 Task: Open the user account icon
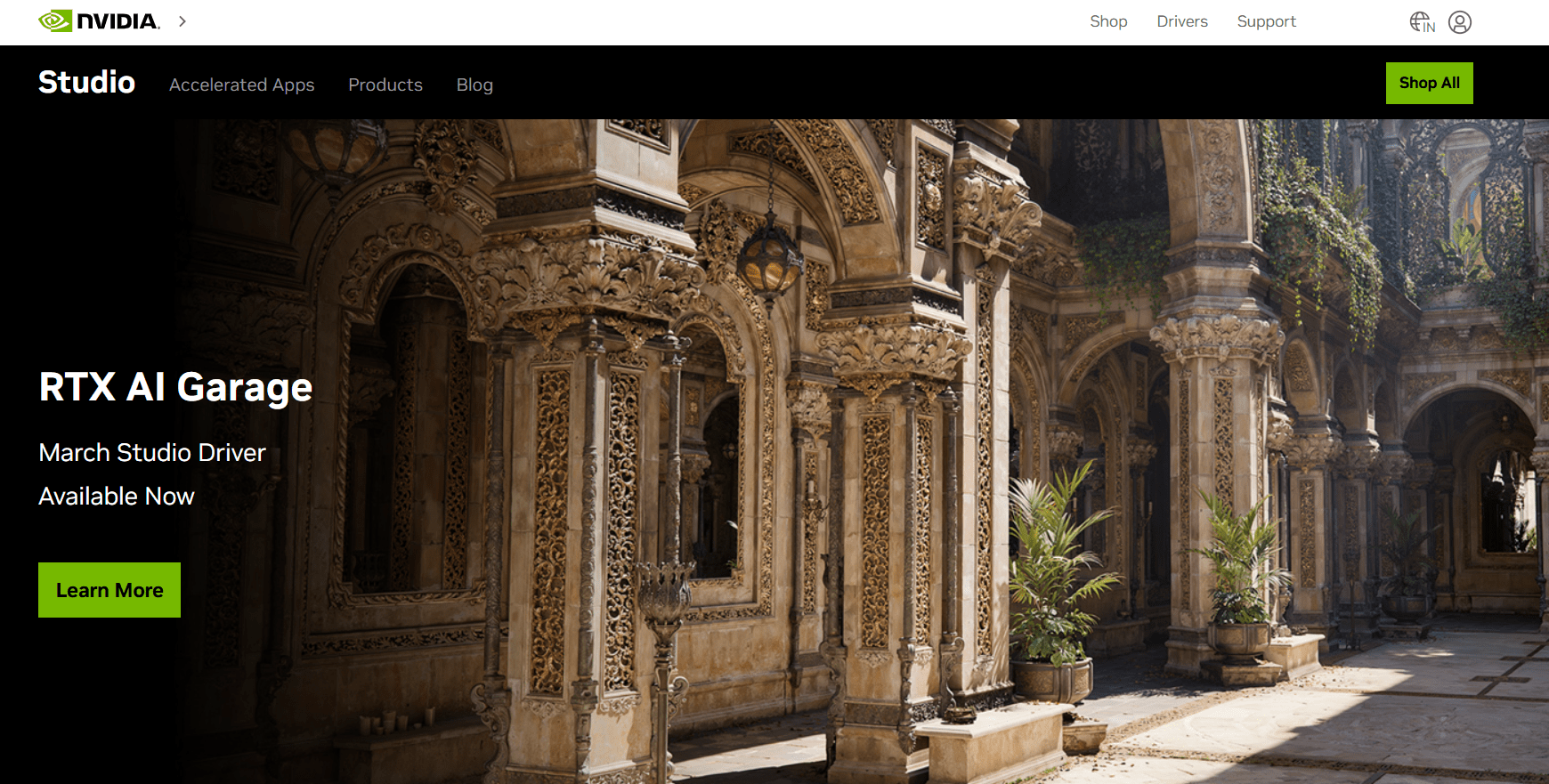coord(1460,22)
